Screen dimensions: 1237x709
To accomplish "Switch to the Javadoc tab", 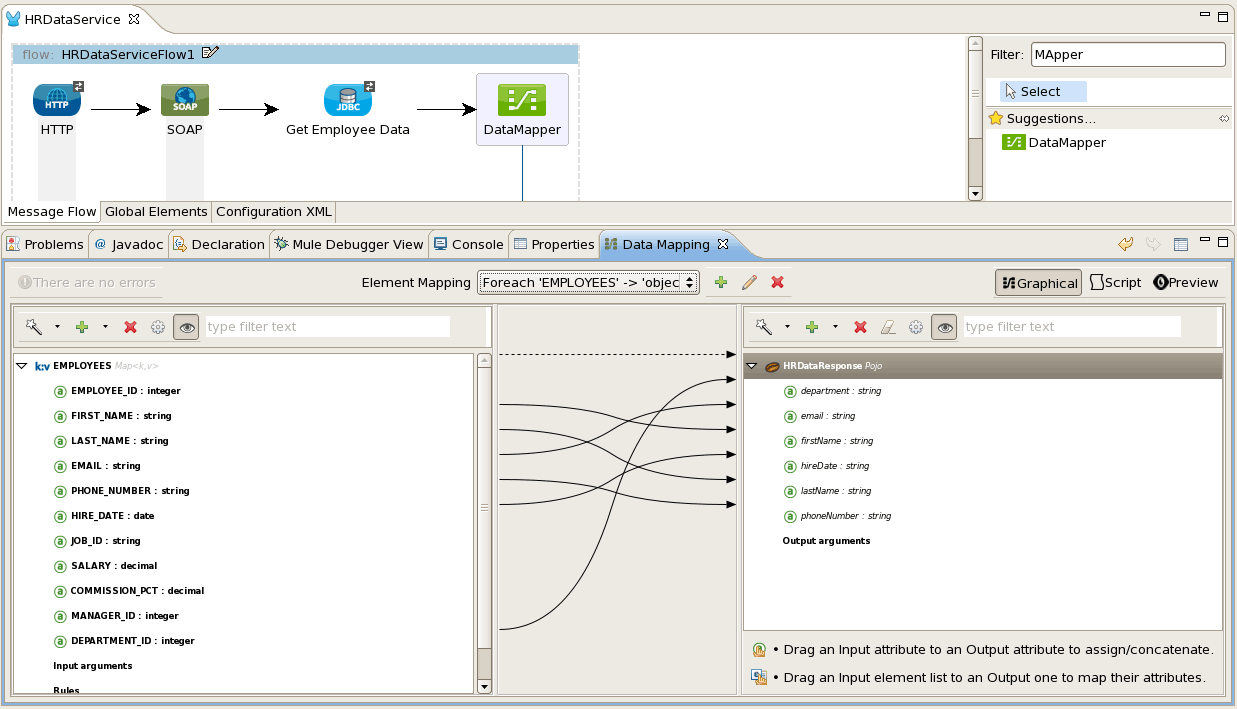I will [128, 244].
